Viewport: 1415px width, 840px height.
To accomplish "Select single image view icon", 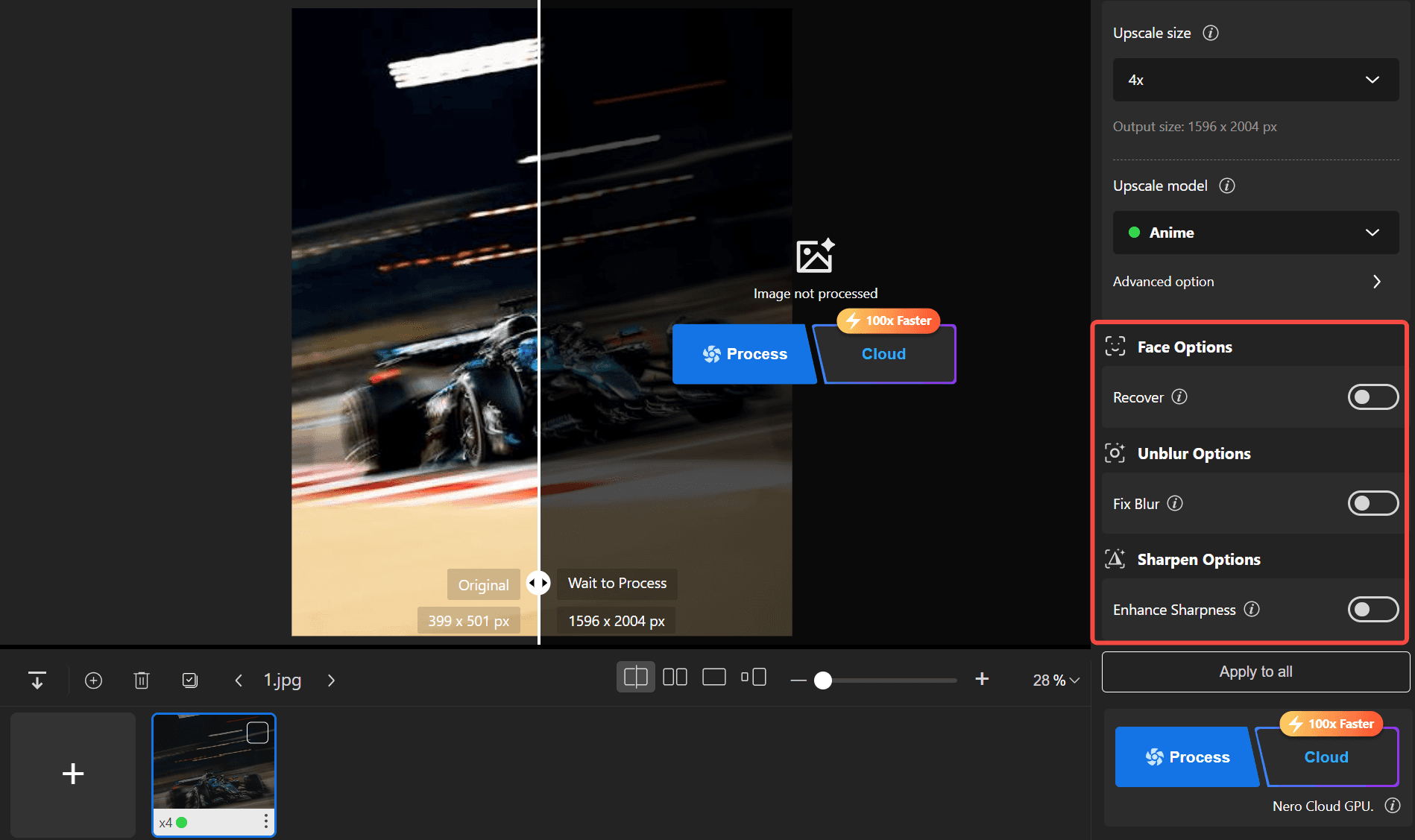I will click(713, 677).
